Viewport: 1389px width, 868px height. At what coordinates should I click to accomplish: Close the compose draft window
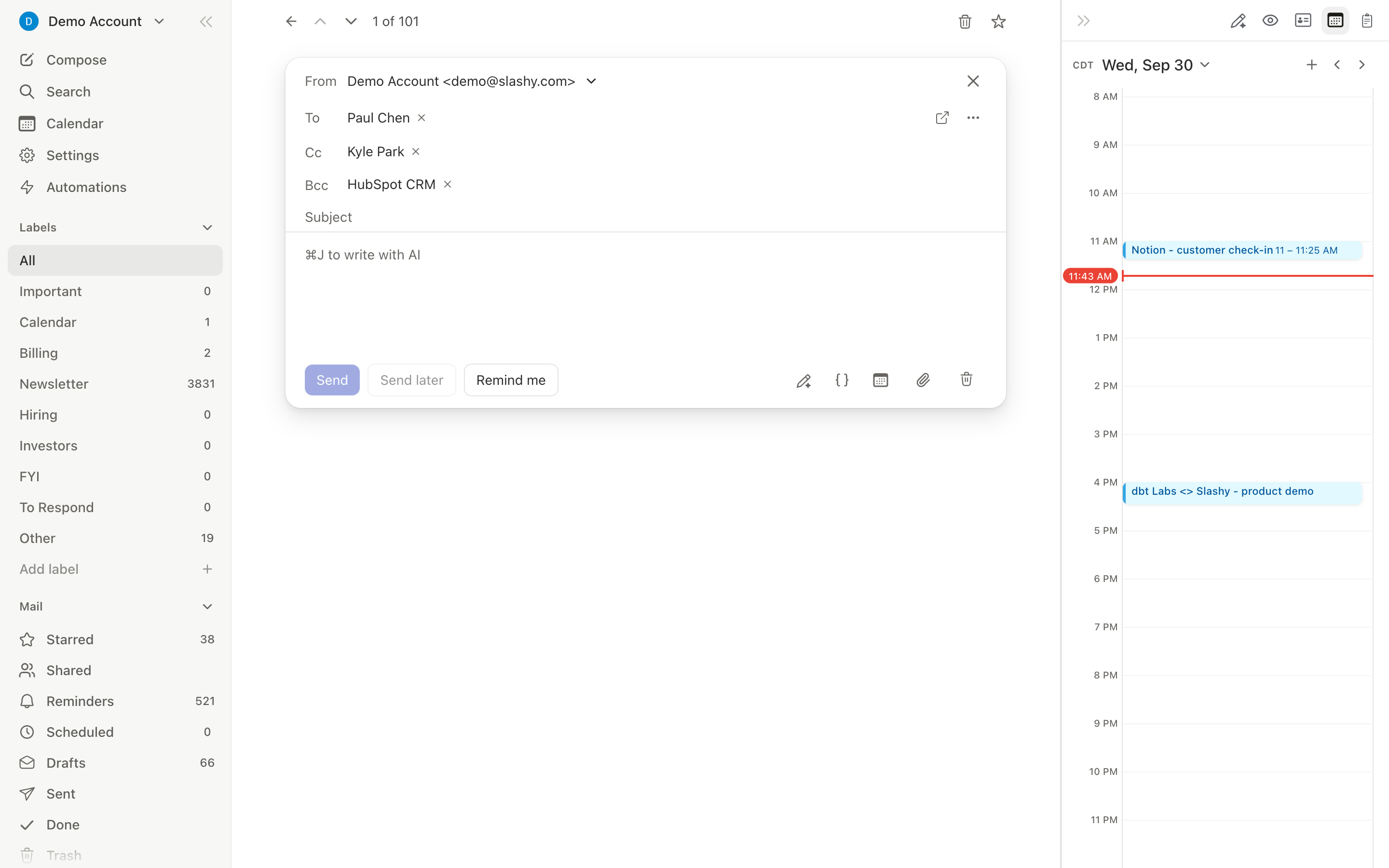pos(973,81)
